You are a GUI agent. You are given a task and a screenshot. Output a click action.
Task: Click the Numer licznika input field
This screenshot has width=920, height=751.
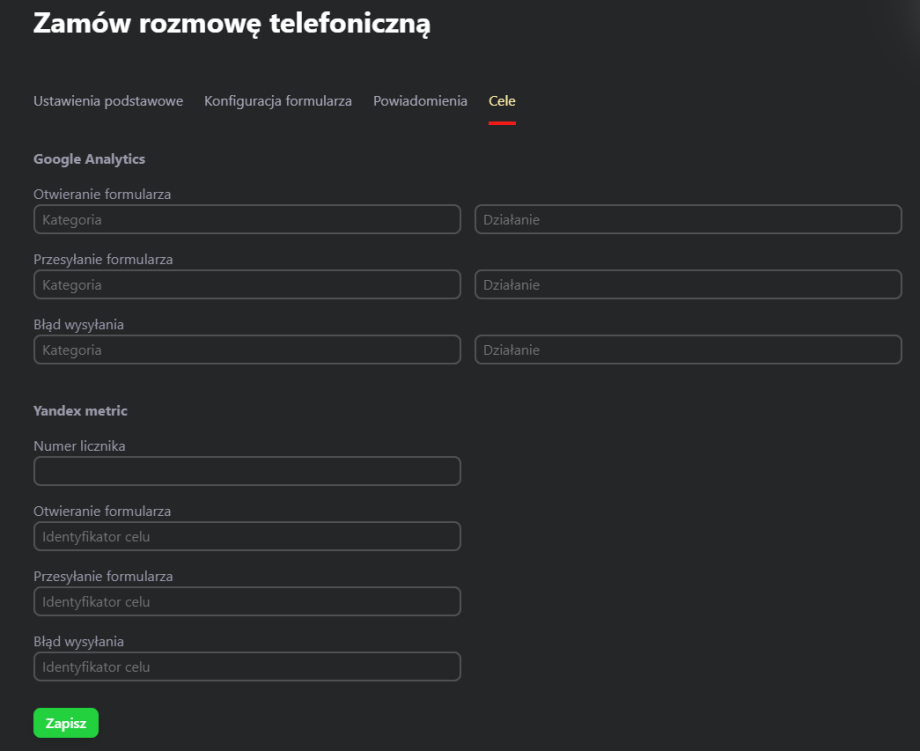247,471
